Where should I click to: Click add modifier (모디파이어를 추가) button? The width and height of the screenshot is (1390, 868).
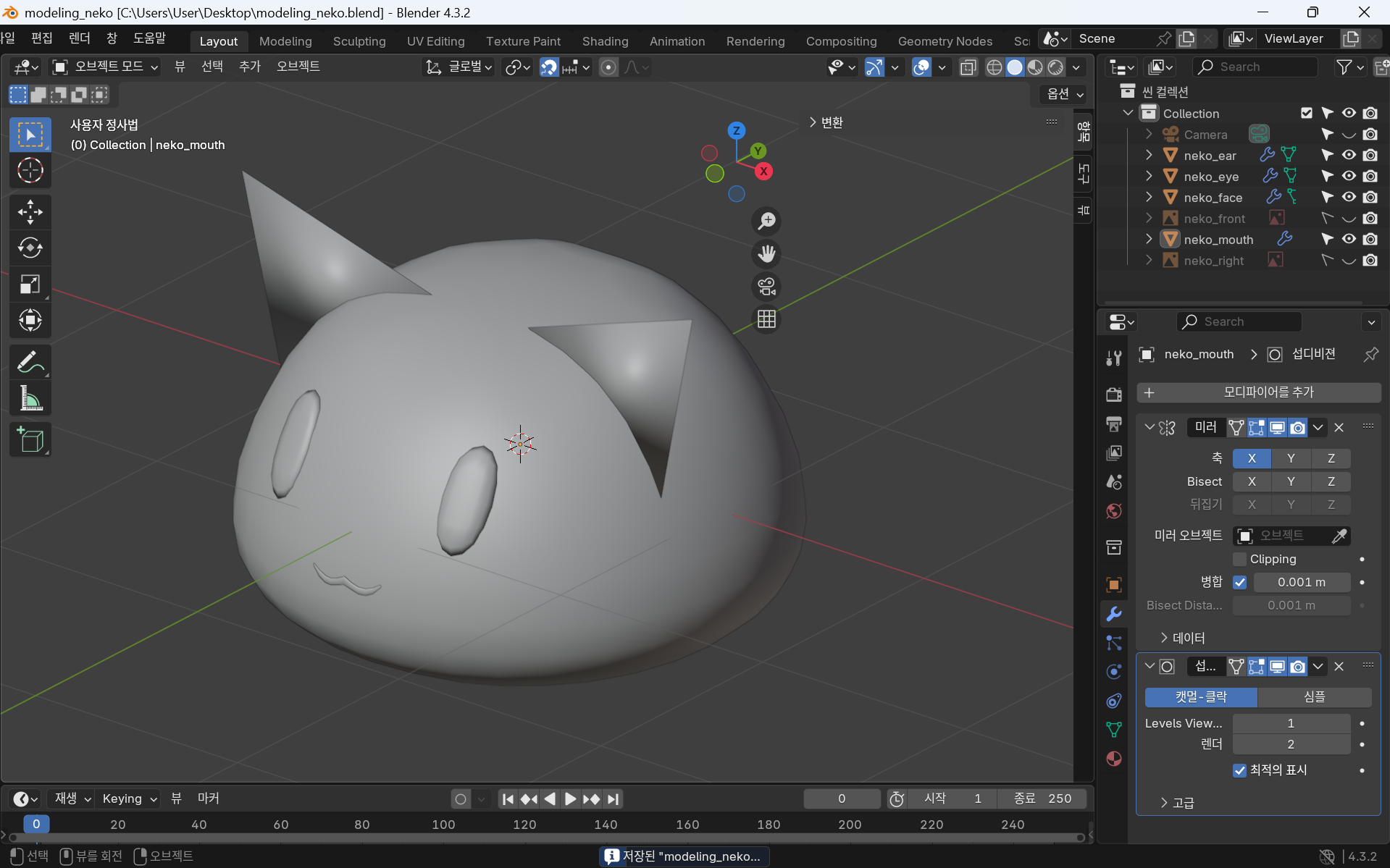pos(1259,392)
